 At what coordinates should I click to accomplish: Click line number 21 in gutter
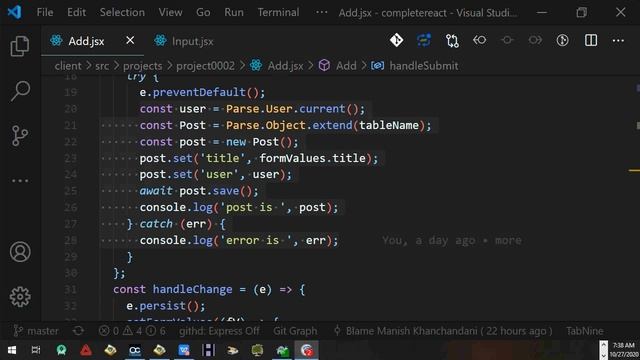click(x=71, y=125)
